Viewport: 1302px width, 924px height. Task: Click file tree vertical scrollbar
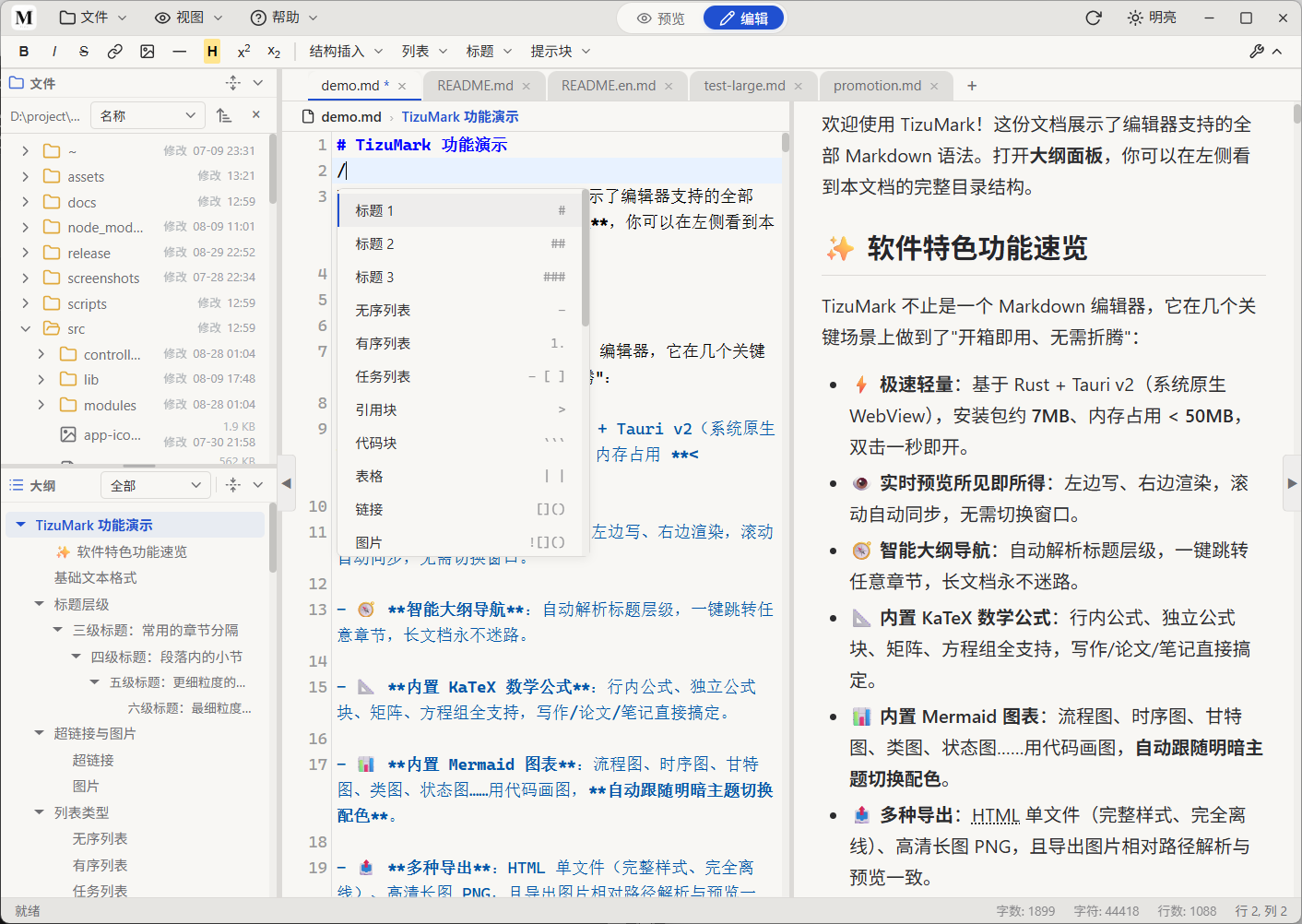point(272,169)
